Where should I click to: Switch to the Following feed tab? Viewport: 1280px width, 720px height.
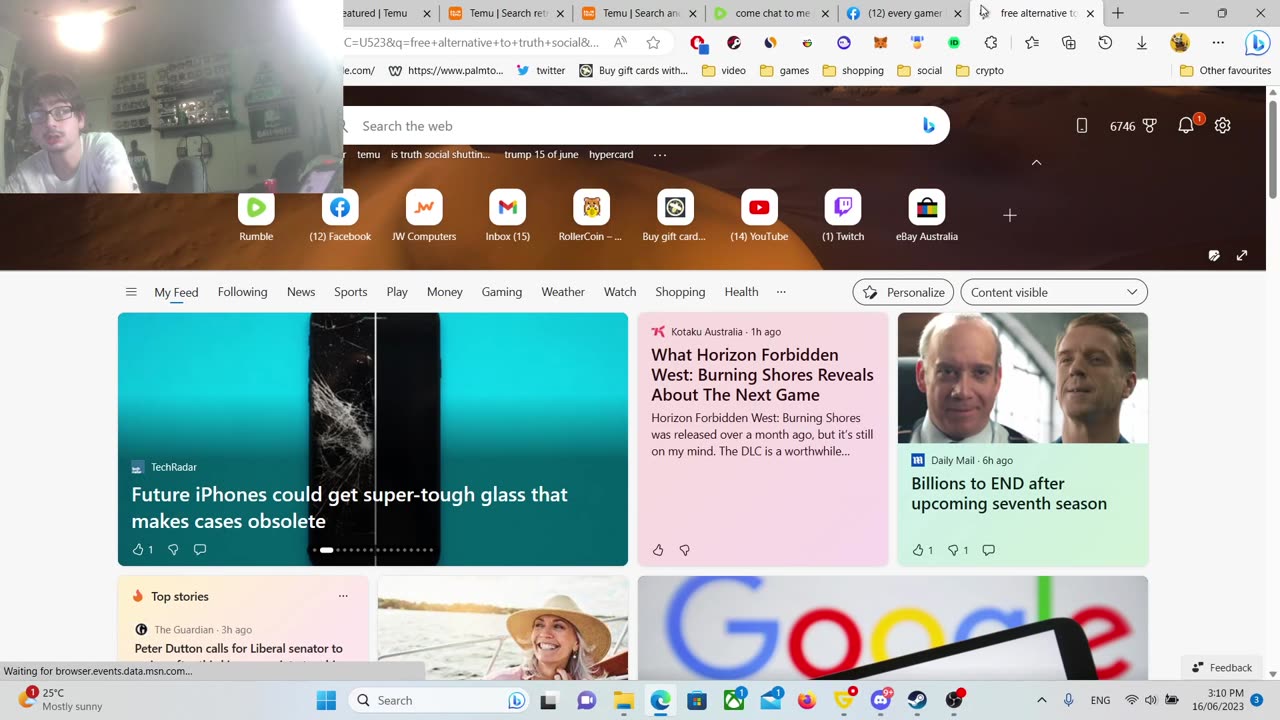tap(242, 292)
